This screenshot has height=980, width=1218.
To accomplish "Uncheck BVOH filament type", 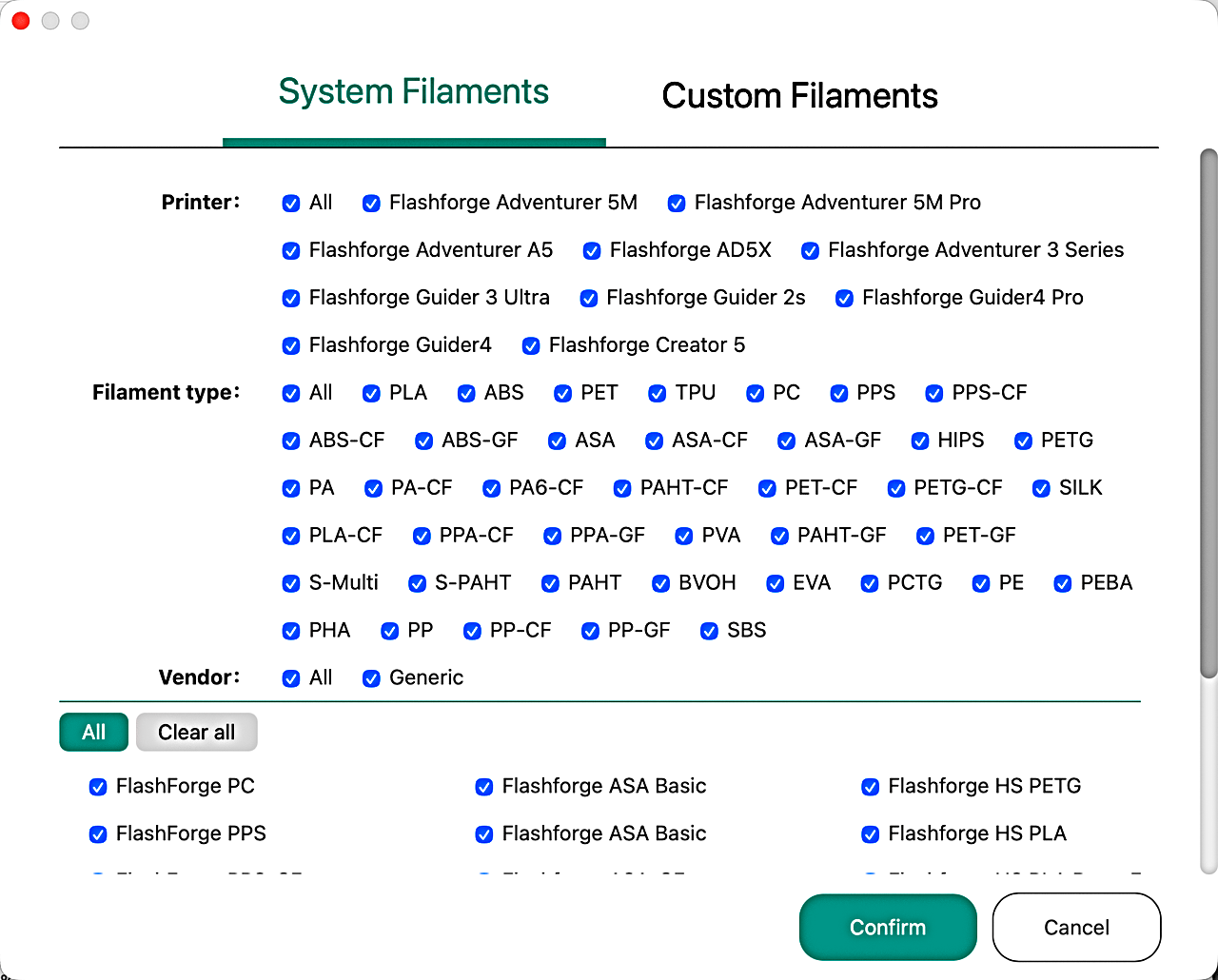I will (661, 583).
